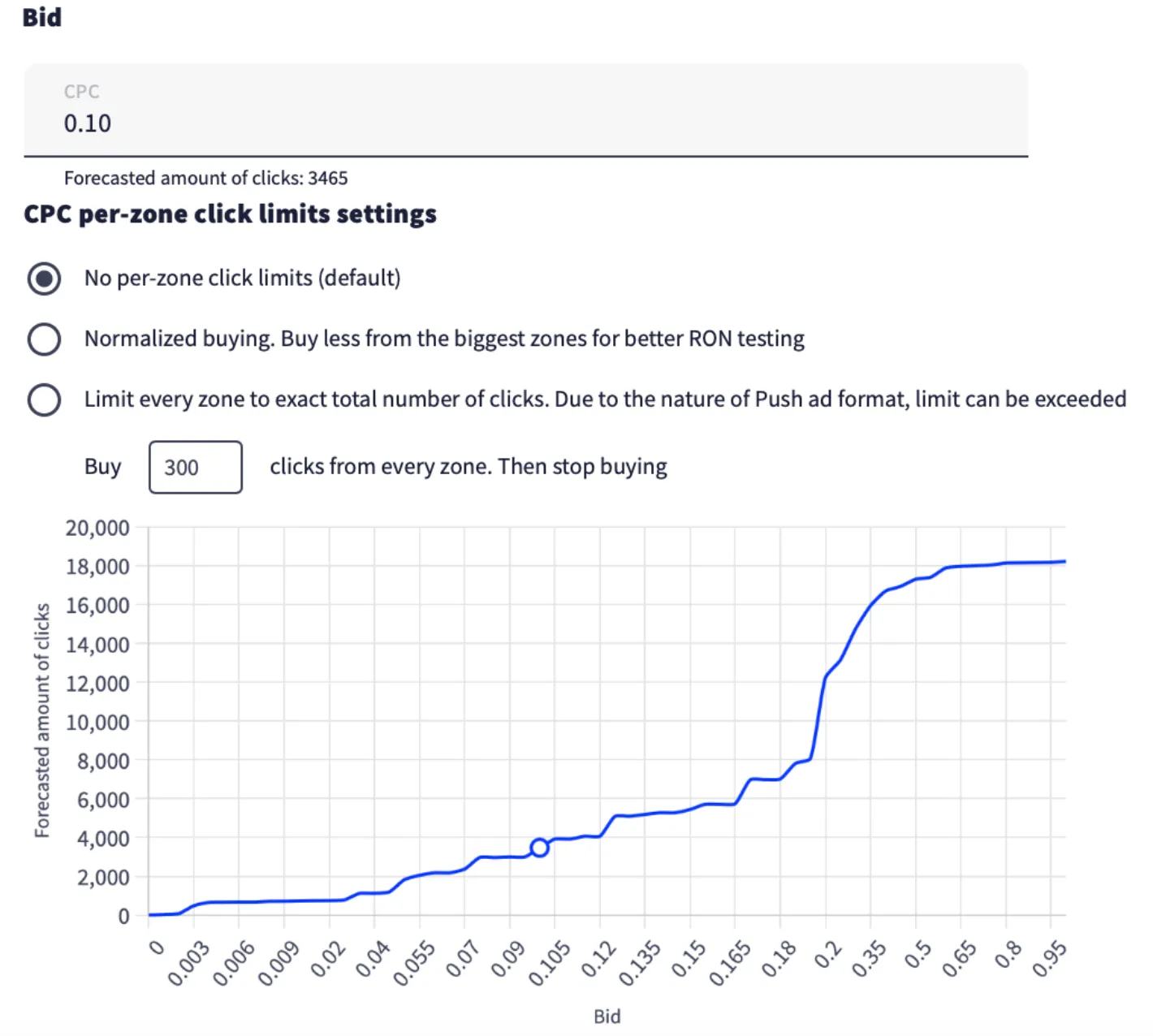1153x1036 pixels.
Task: Click the Bid title below the chart
Action: pos(607,1017)
